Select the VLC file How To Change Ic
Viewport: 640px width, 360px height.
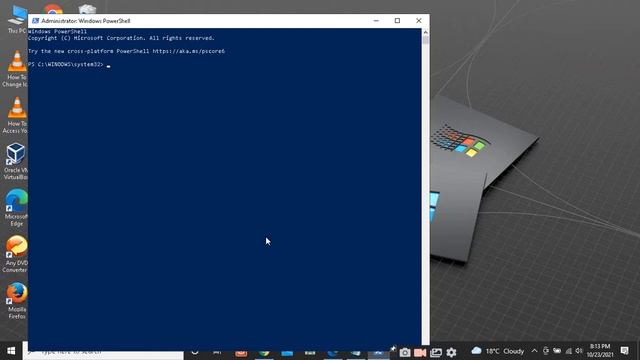point(16,69)
